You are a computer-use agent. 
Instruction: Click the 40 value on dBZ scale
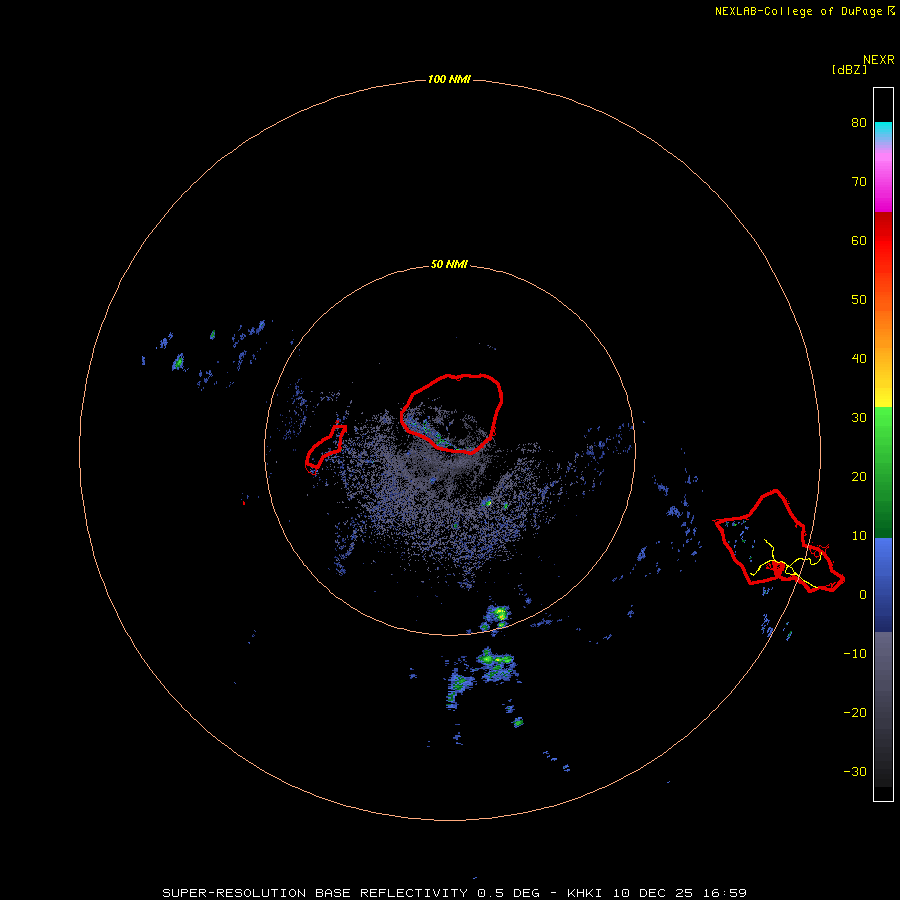pos(859,359)
